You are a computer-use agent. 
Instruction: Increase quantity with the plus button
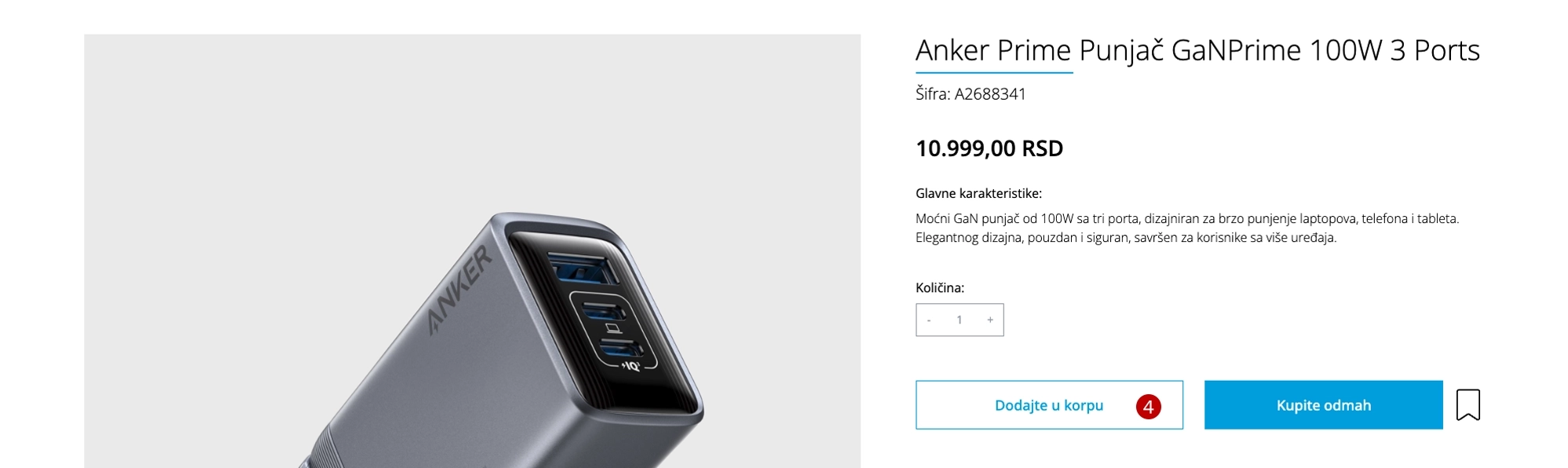[x=990, y=320]
